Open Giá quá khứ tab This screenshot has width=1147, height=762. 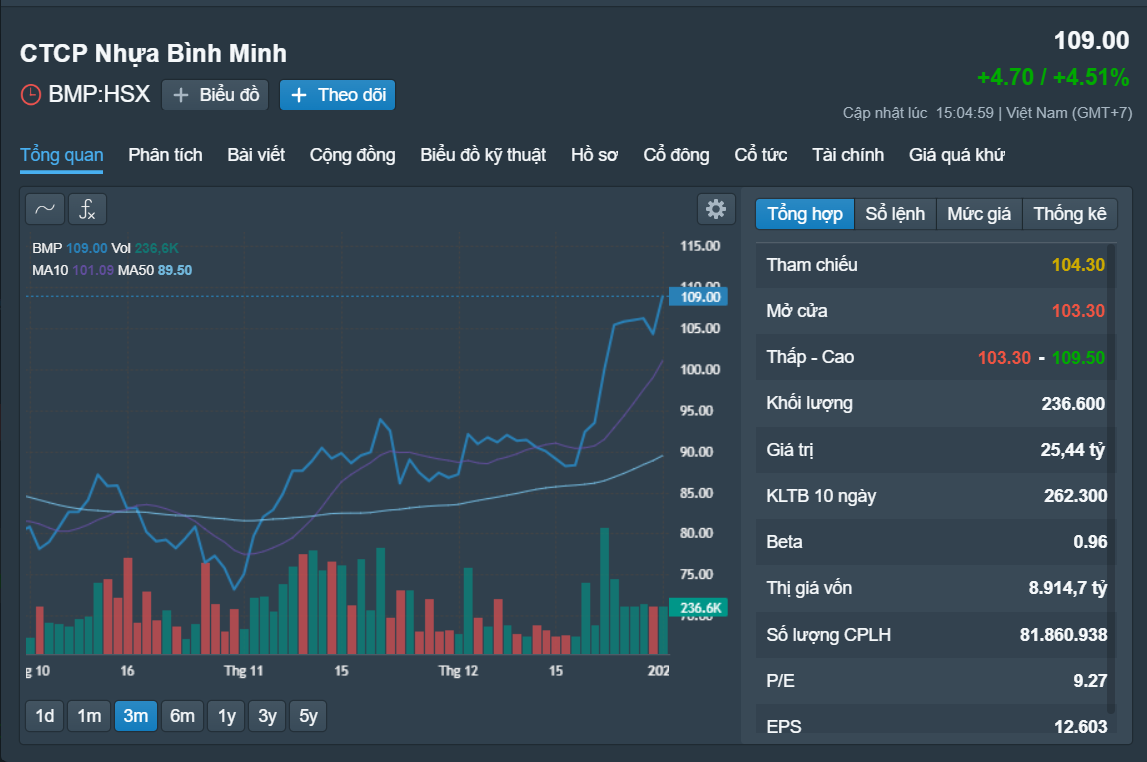[957, 155]
